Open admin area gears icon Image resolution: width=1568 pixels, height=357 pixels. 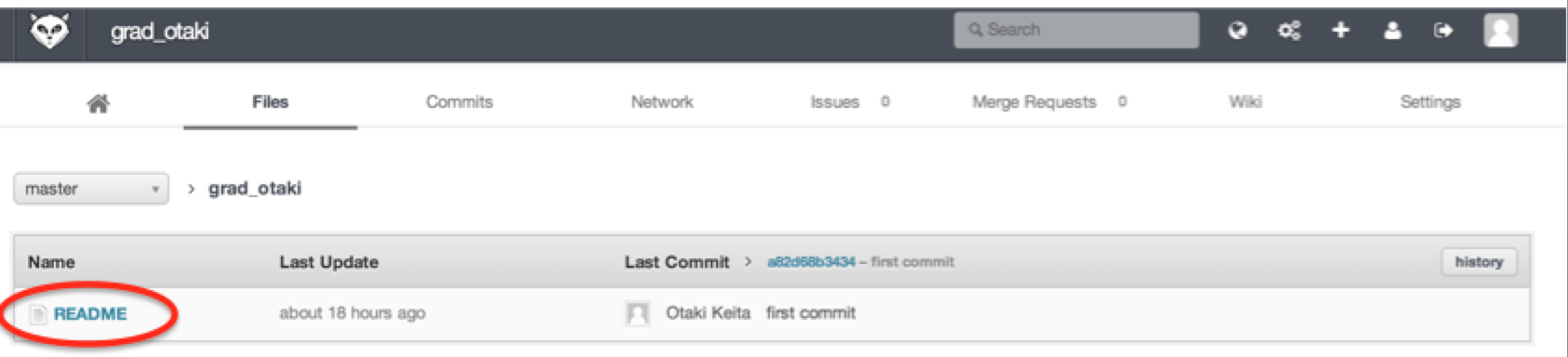coord(1289,31)
